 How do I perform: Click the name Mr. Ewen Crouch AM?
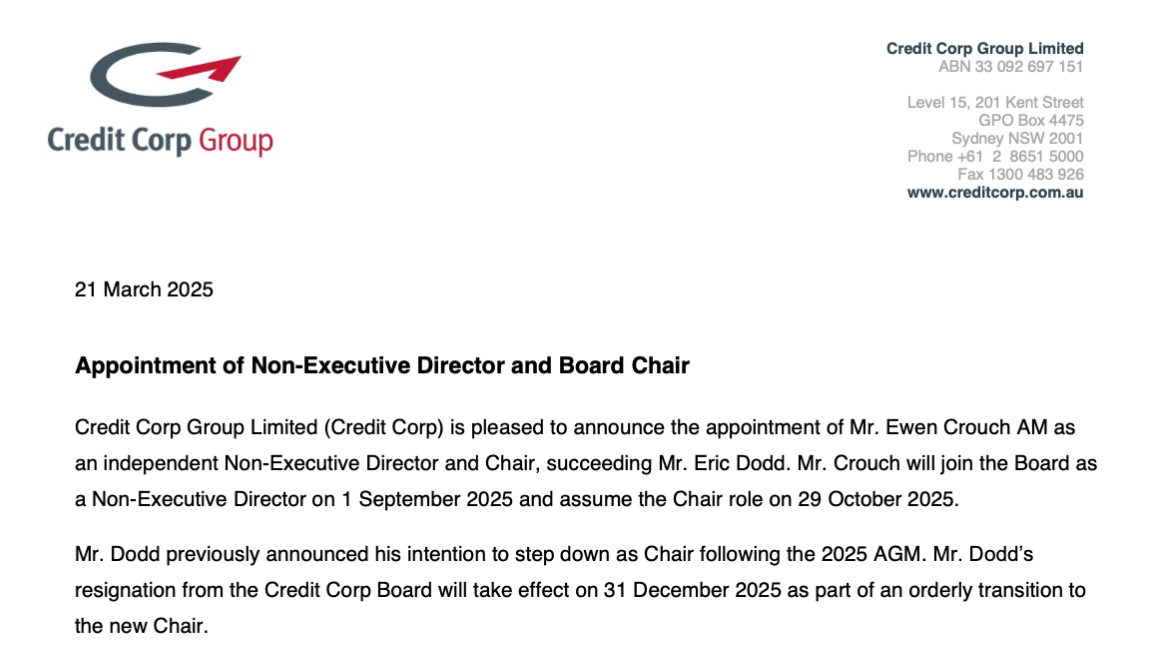tap(948, 427)
